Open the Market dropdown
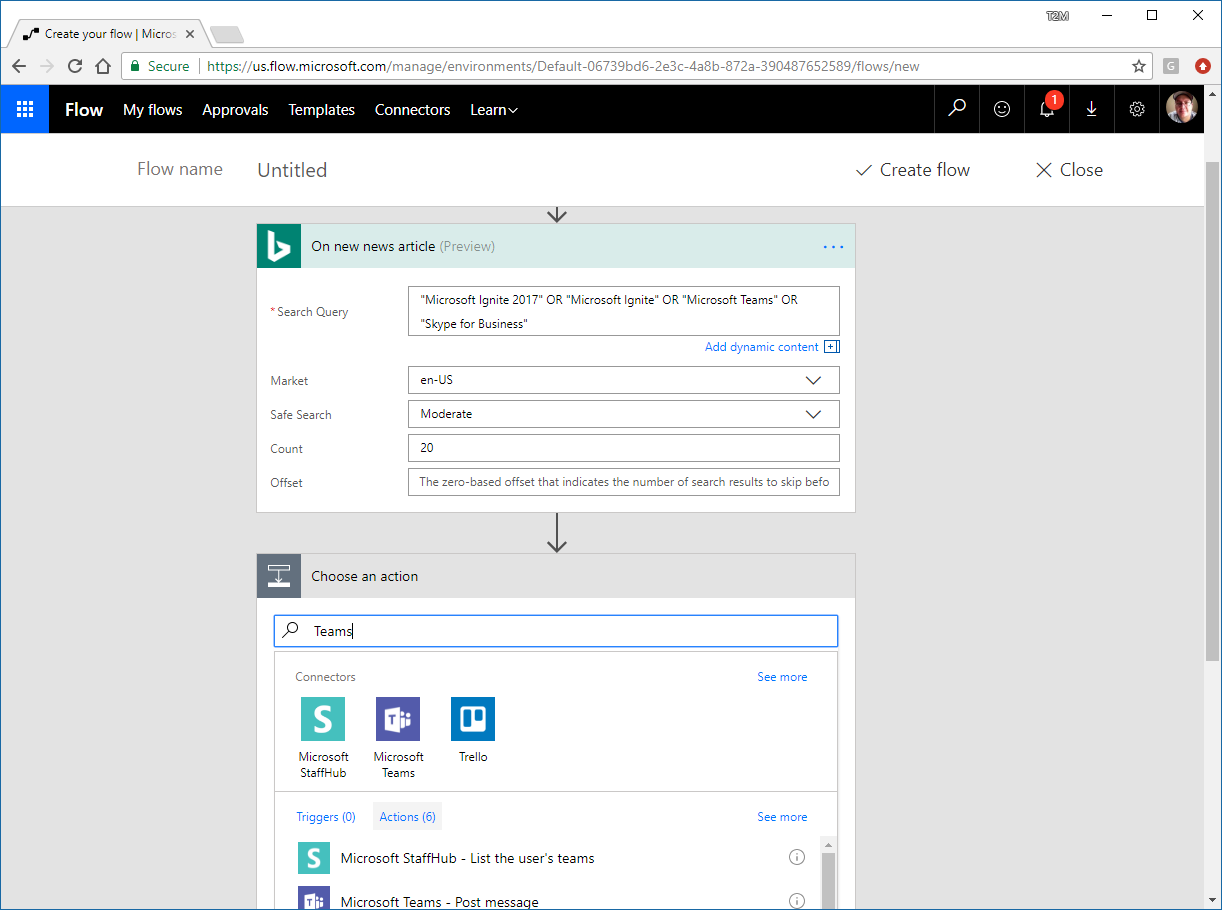The height and width of the screenshot is (910, 1222). tap(813, 380)
